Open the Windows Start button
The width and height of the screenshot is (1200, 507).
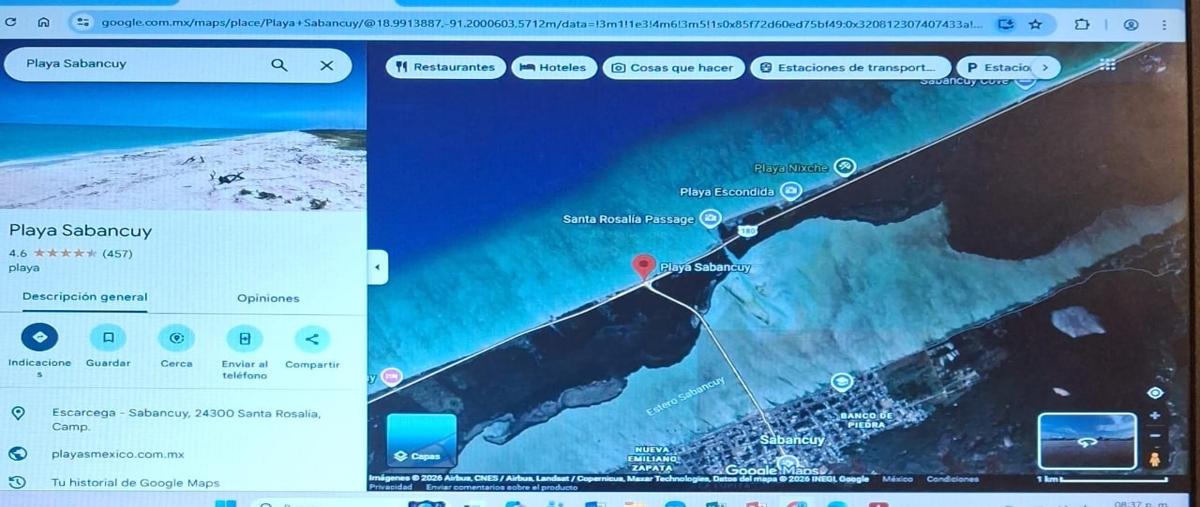[x=225, y=503]
